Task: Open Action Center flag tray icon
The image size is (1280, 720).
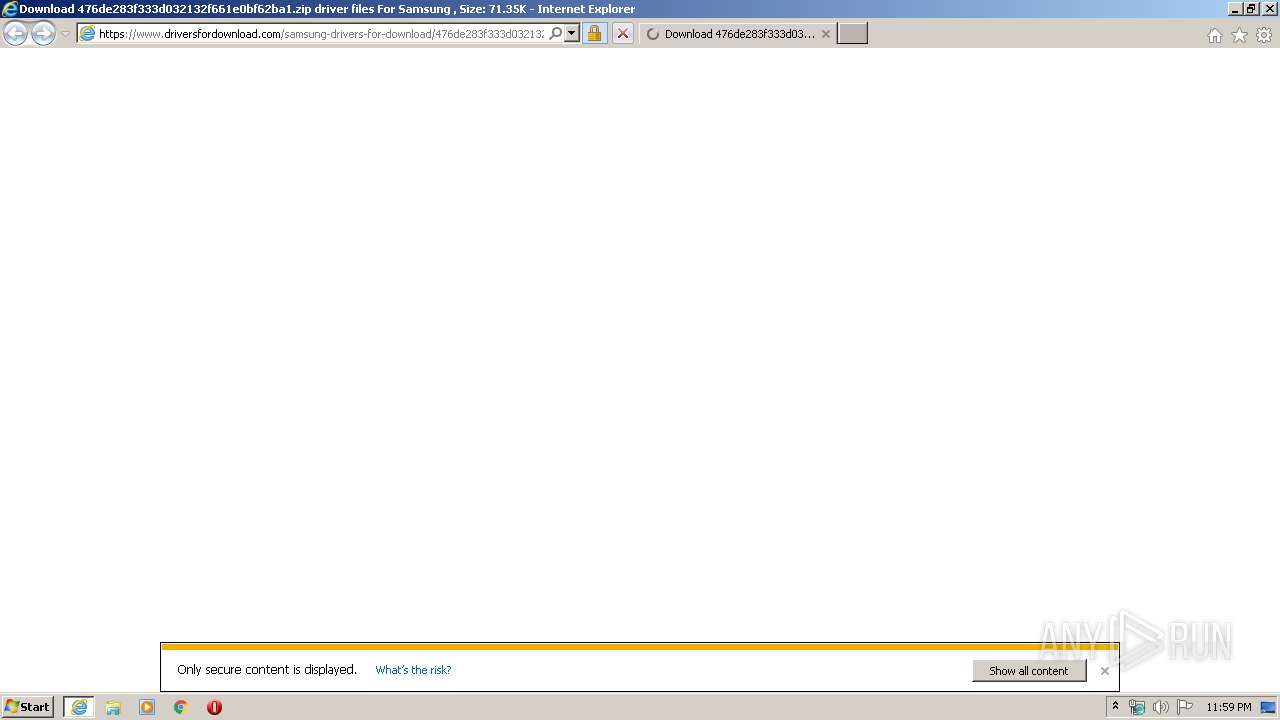Action: (1185, 707)
